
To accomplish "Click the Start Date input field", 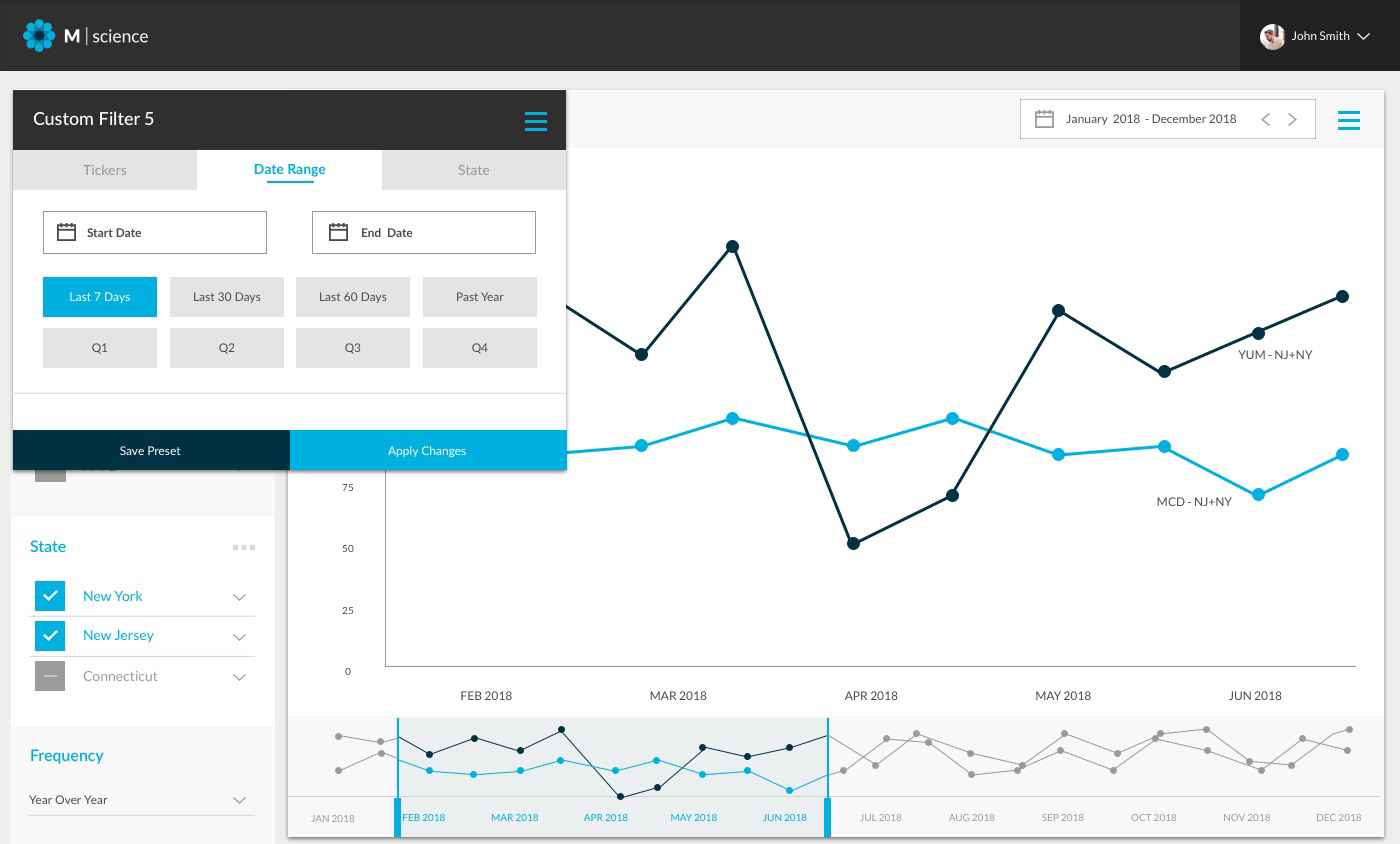I will click(155, 232).
